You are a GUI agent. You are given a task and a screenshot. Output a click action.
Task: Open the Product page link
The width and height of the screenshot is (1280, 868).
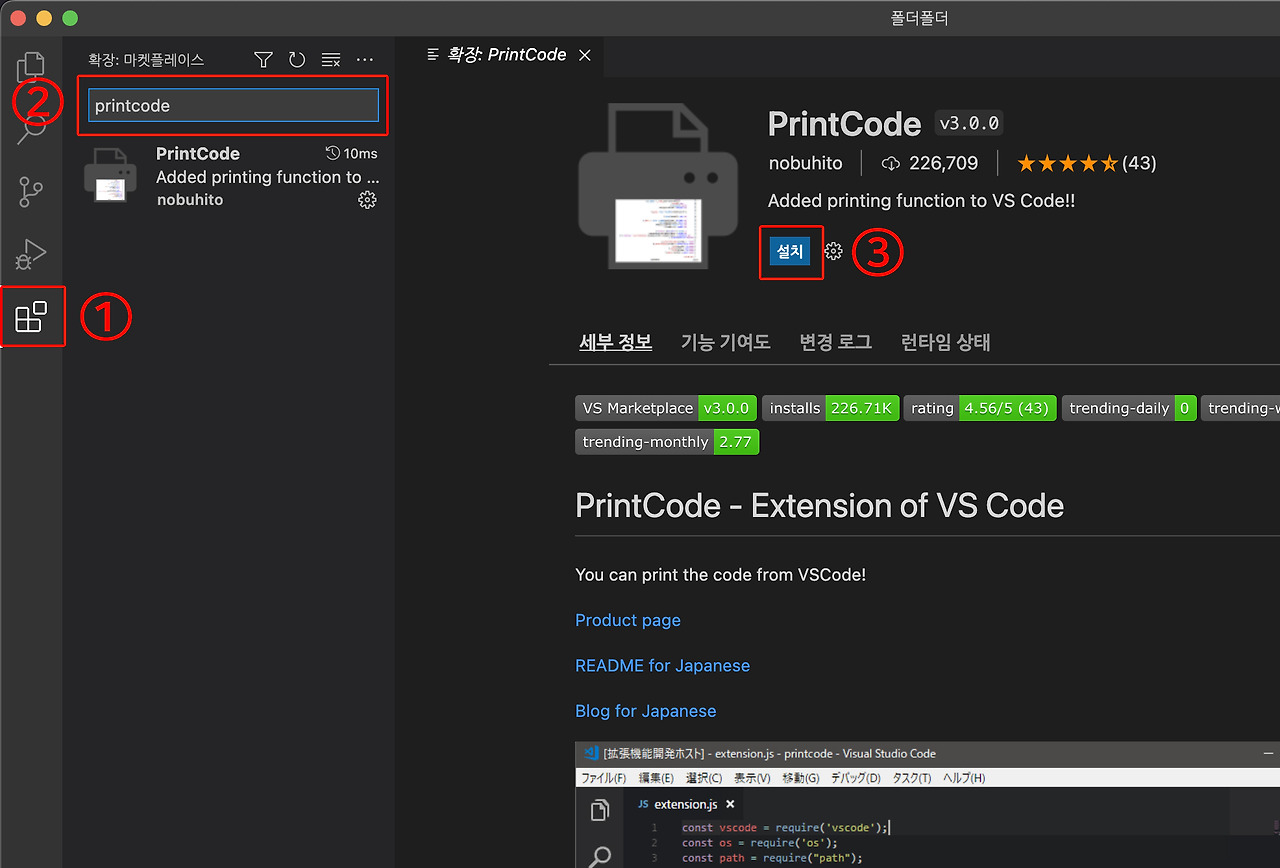[628, 620]
